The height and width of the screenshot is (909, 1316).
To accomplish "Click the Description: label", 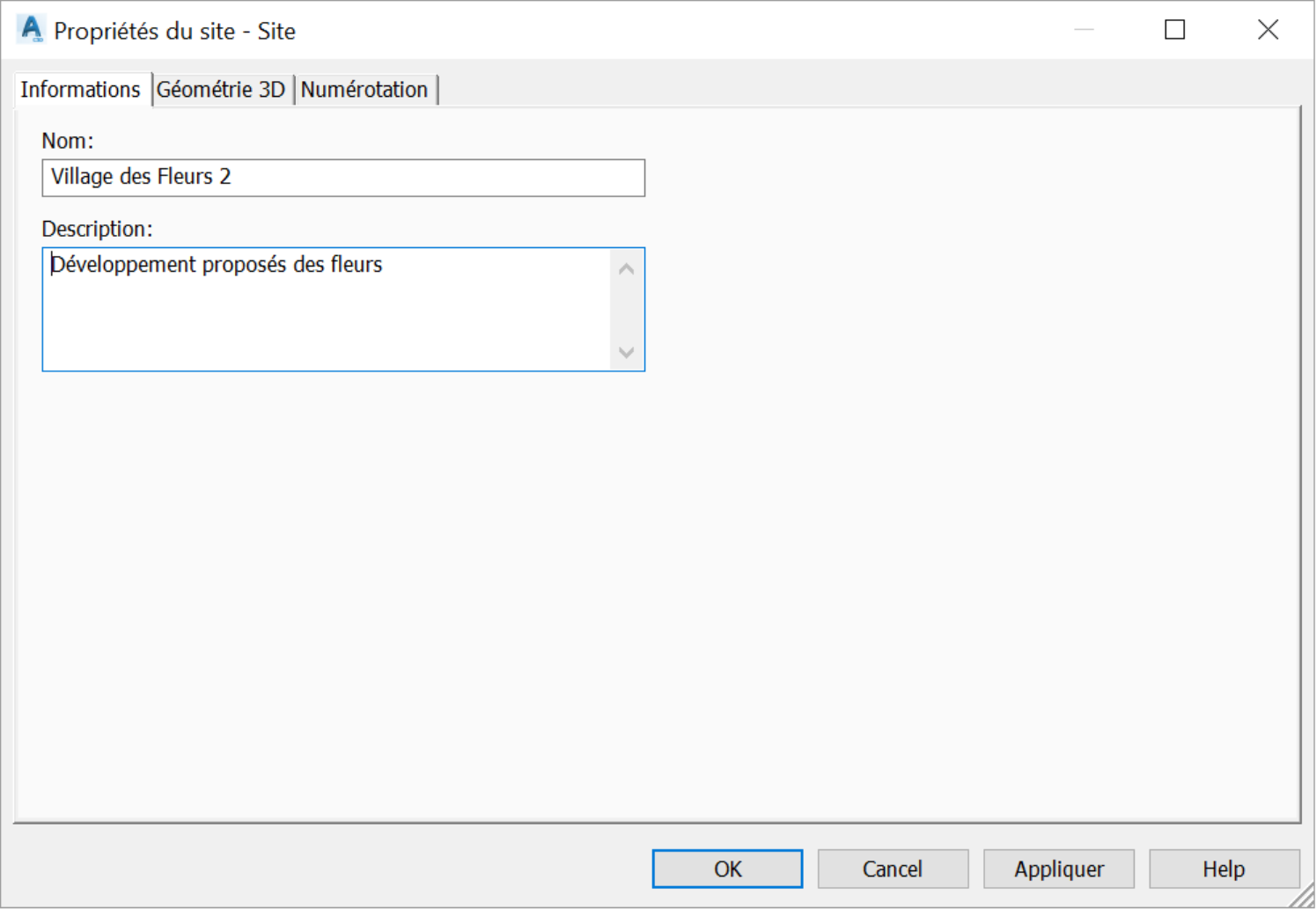I will [97, 229].
